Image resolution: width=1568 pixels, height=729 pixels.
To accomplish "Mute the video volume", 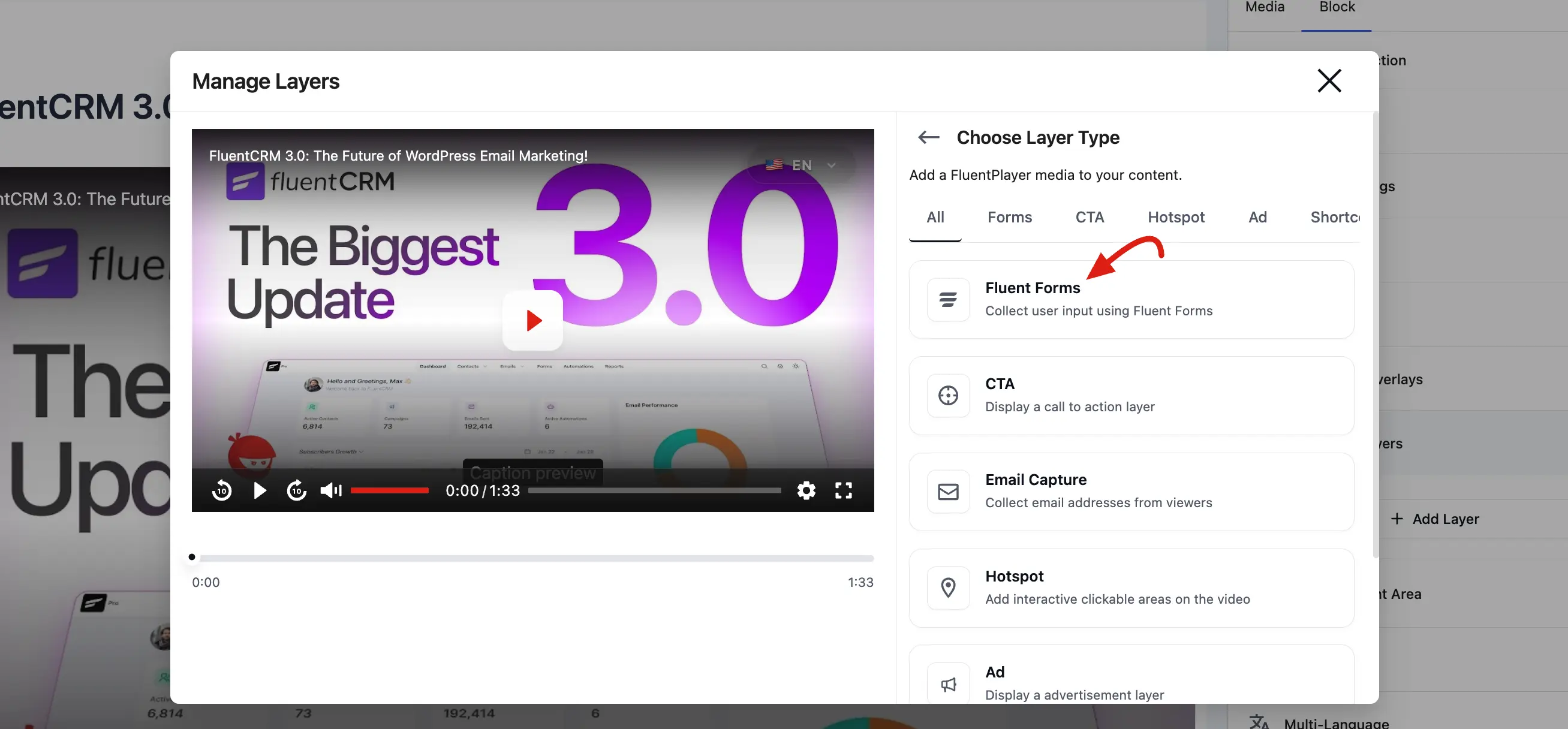I will coord(331,490).
